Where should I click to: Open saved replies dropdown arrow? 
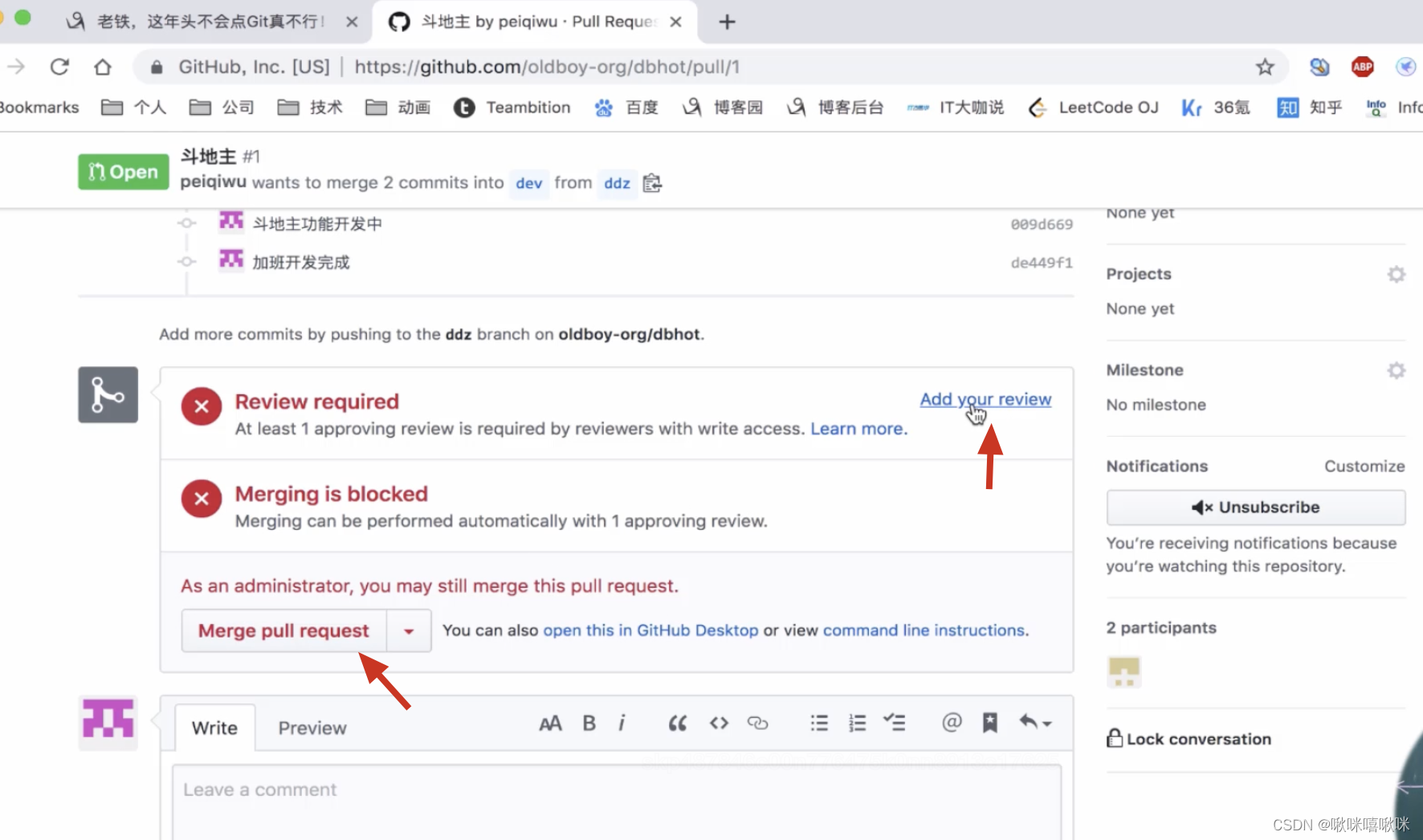coord(1035,723)
